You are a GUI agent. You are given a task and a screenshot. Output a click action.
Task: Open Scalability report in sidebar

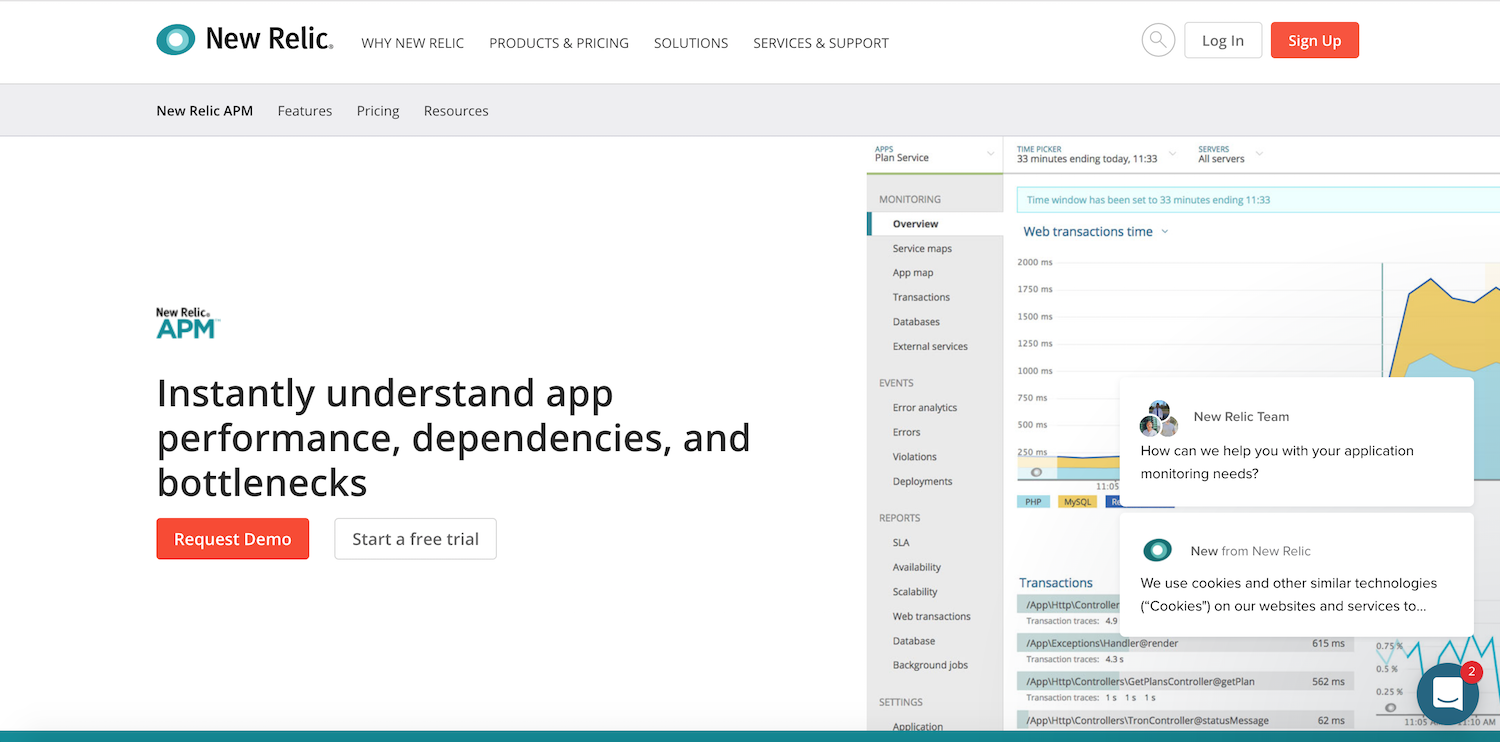pos(915,592)
